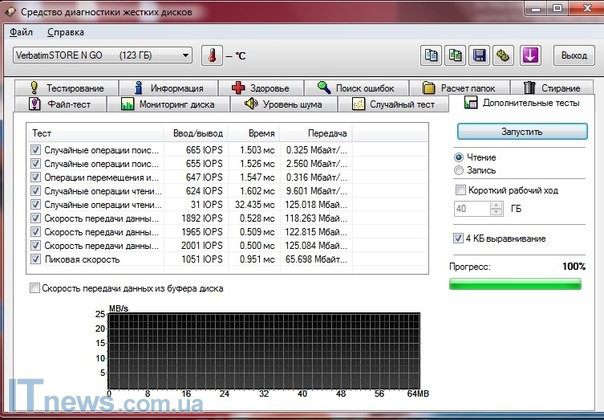Open the Файл menu
This screenshot has width=604, height=420.
point(22,32)
